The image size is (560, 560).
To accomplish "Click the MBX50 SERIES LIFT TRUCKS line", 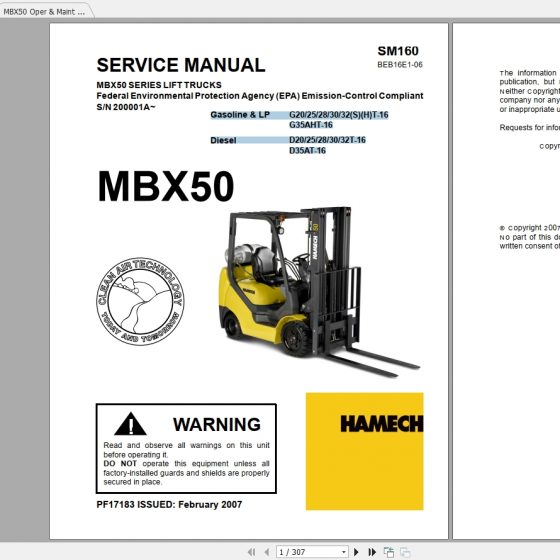I will click(159, 85).
